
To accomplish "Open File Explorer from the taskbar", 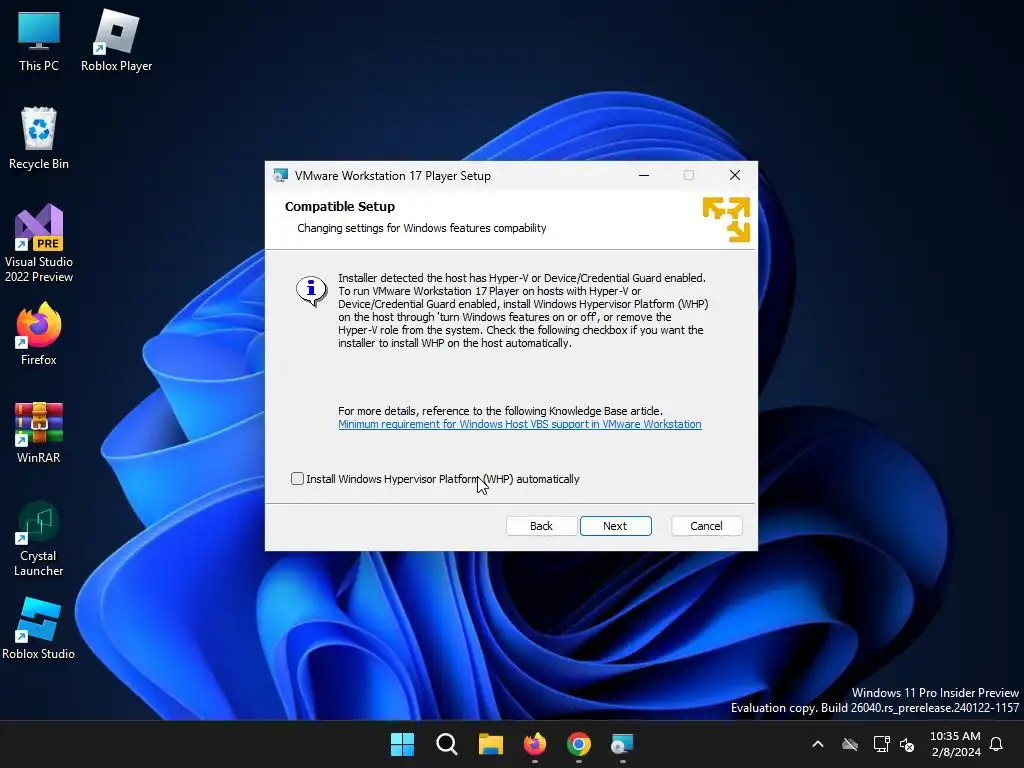I will pyautogui.click(x=490, y=744).
